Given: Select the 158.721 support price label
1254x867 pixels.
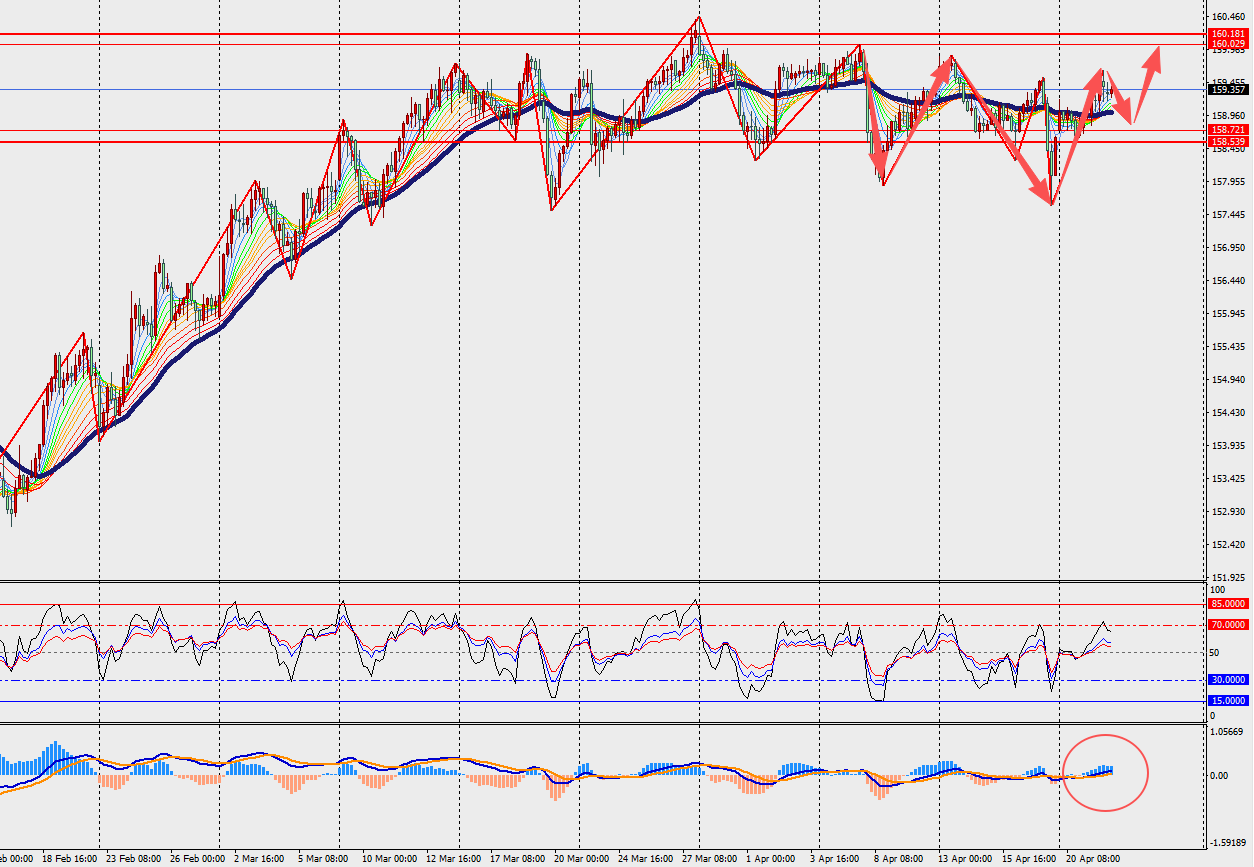Looking at the screenshot, I should (x=1227, y=130).
